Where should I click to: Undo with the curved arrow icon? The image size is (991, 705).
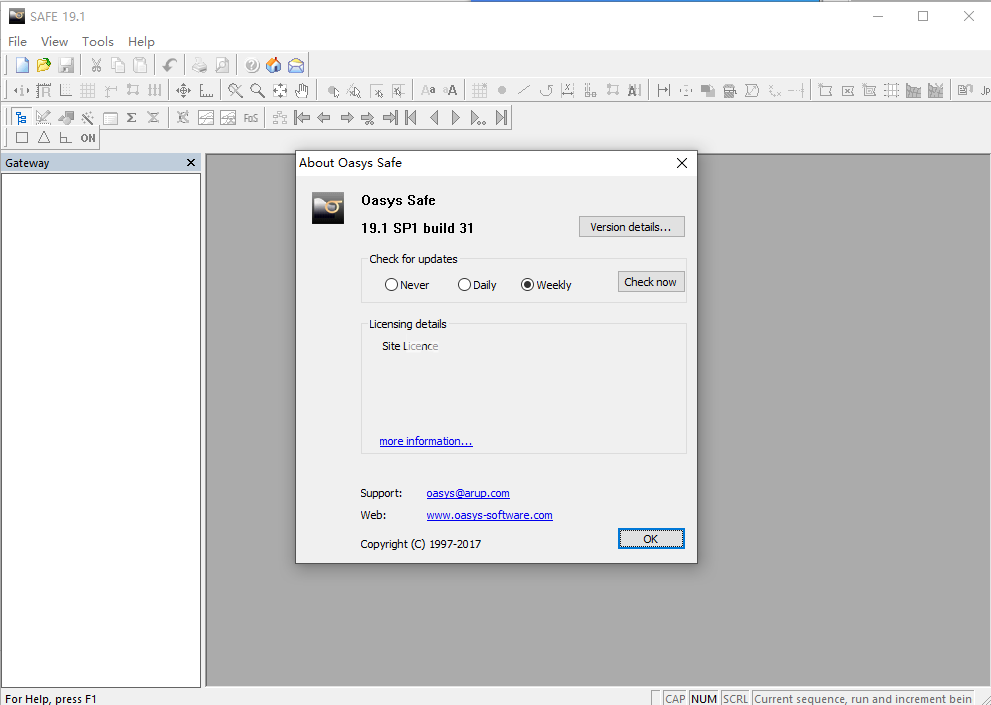click(x=169, y=65)
